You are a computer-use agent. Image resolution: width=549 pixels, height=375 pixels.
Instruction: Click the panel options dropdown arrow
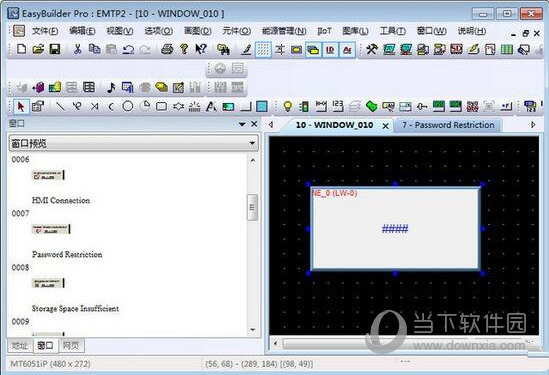click(x=242, y=124)
